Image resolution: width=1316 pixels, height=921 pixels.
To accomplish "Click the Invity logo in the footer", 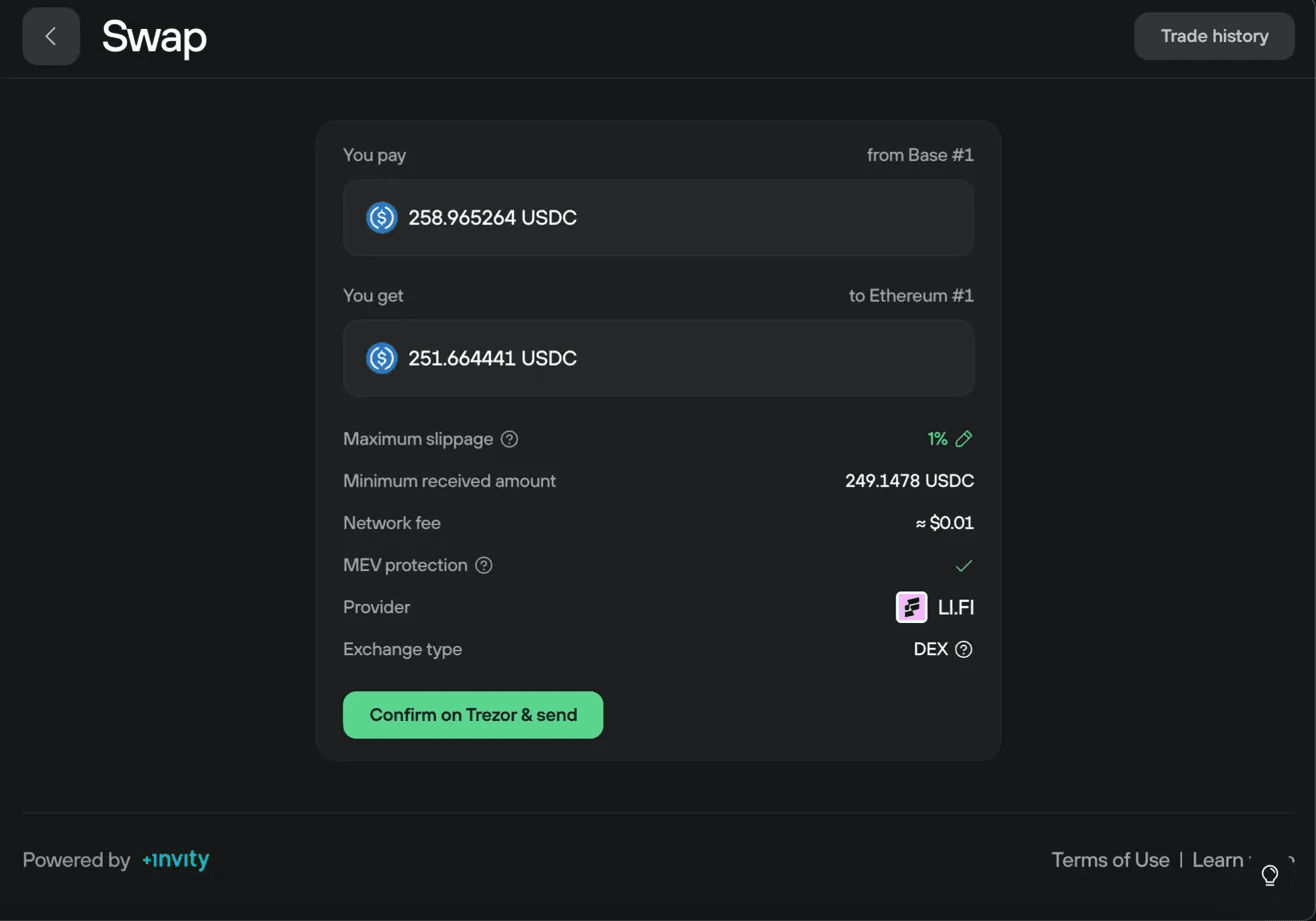I will (176, 858).
